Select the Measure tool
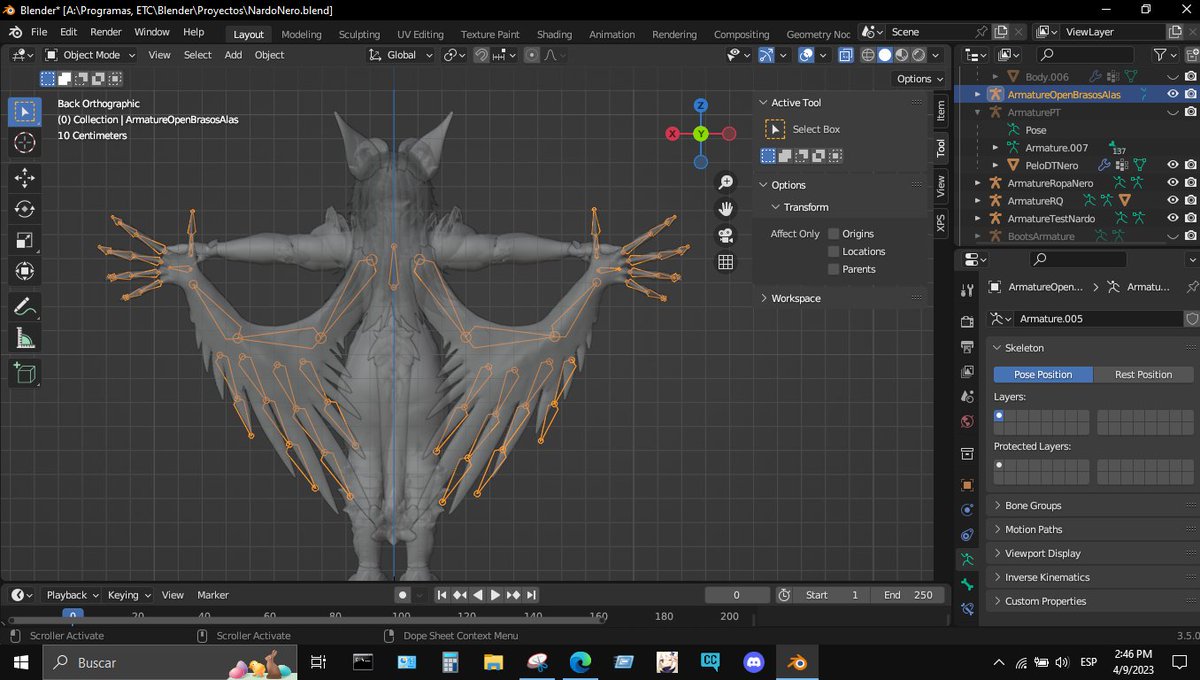 [x=25, y=338]
